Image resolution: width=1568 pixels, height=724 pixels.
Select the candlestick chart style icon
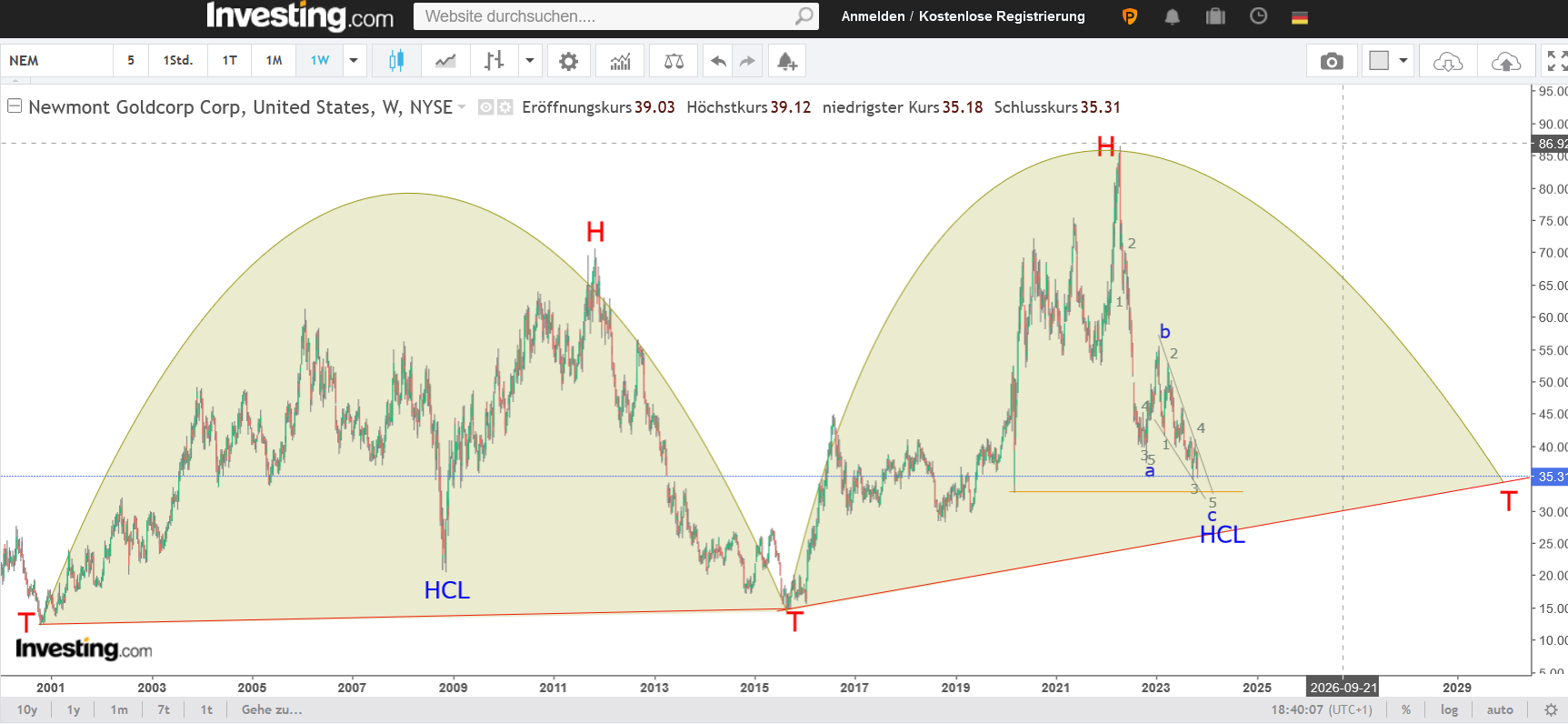396,61
